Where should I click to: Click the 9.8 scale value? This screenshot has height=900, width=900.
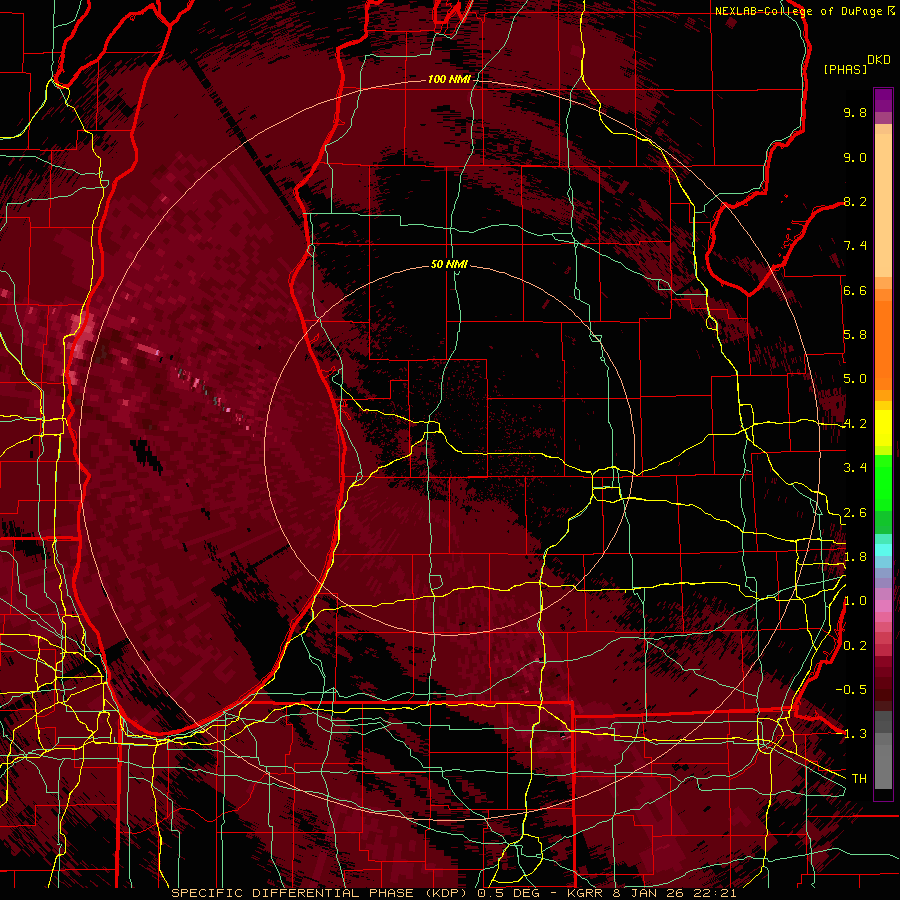855,112
